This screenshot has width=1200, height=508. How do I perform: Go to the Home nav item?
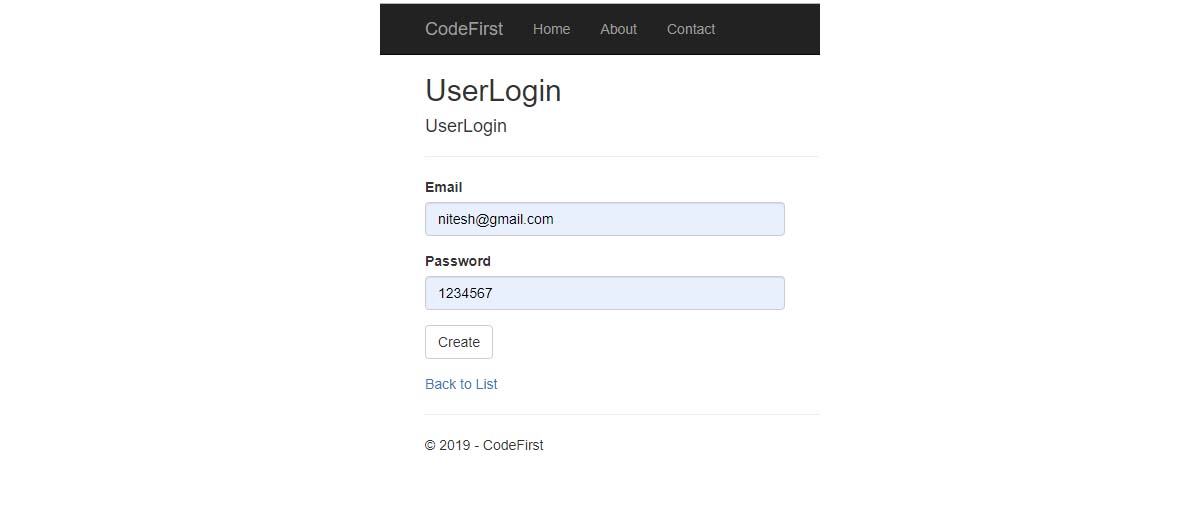(551, 29)
